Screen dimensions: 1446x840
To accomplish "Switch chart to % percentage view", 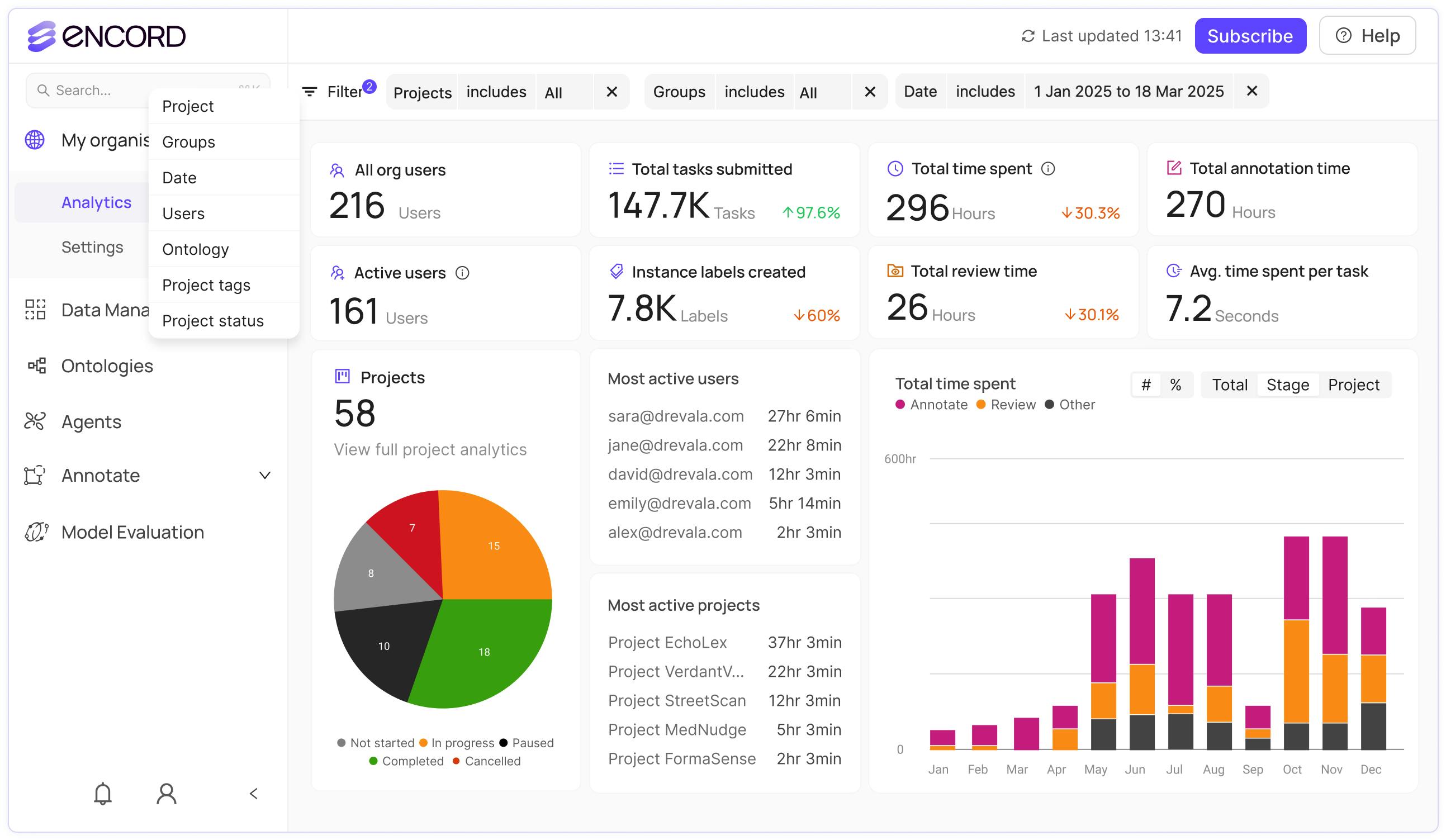I will [x=1175, y=385].
